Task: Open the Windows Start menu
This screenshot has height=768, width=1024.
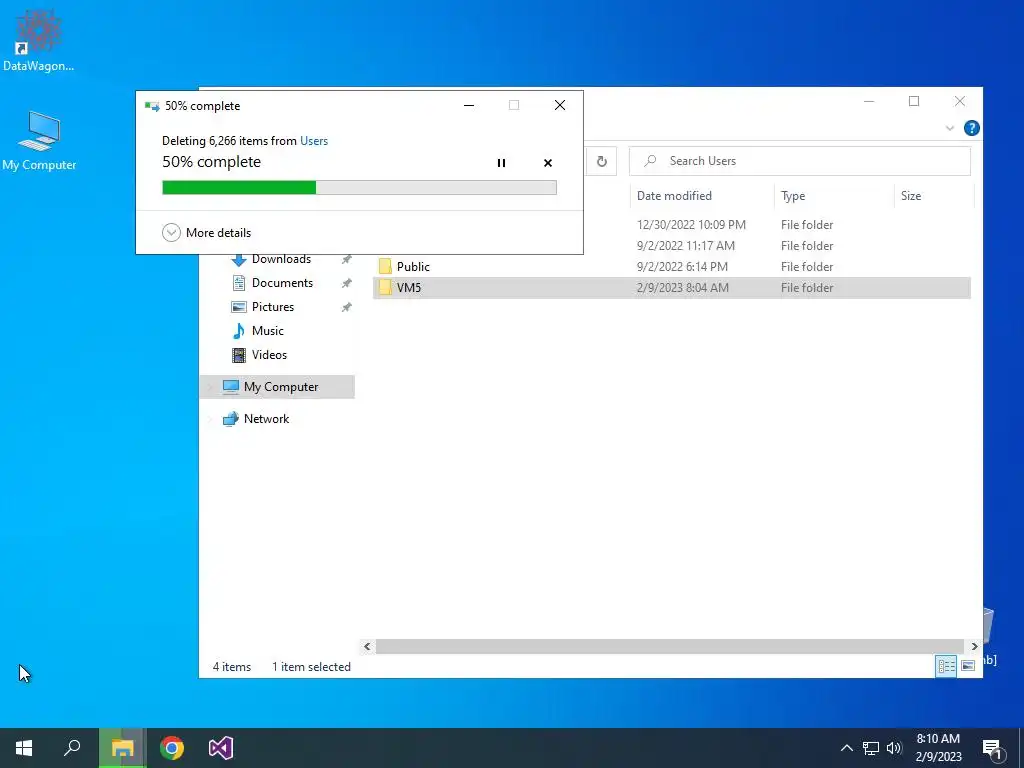Action: tap(24, 748)
